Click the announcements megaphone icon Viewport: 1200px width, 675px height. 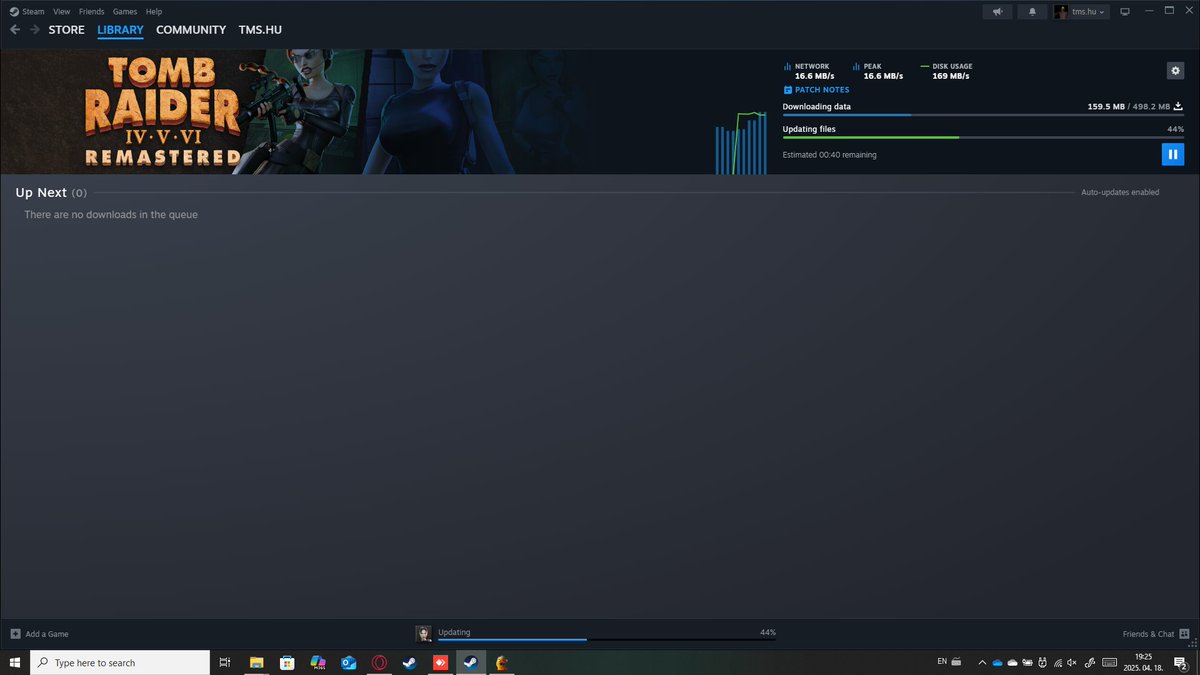pyautogui.click(x=997, y=12)
